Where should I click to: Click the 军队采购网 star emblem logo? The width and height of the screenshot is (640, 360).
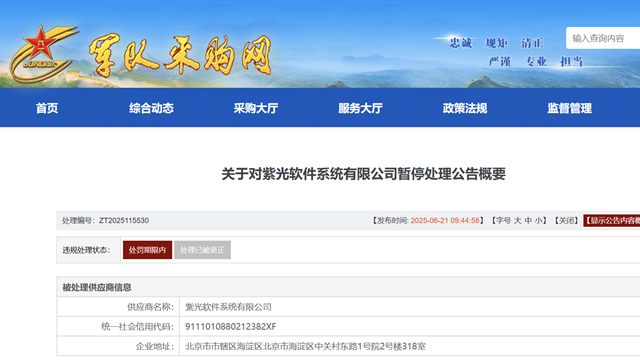(43, 53)
